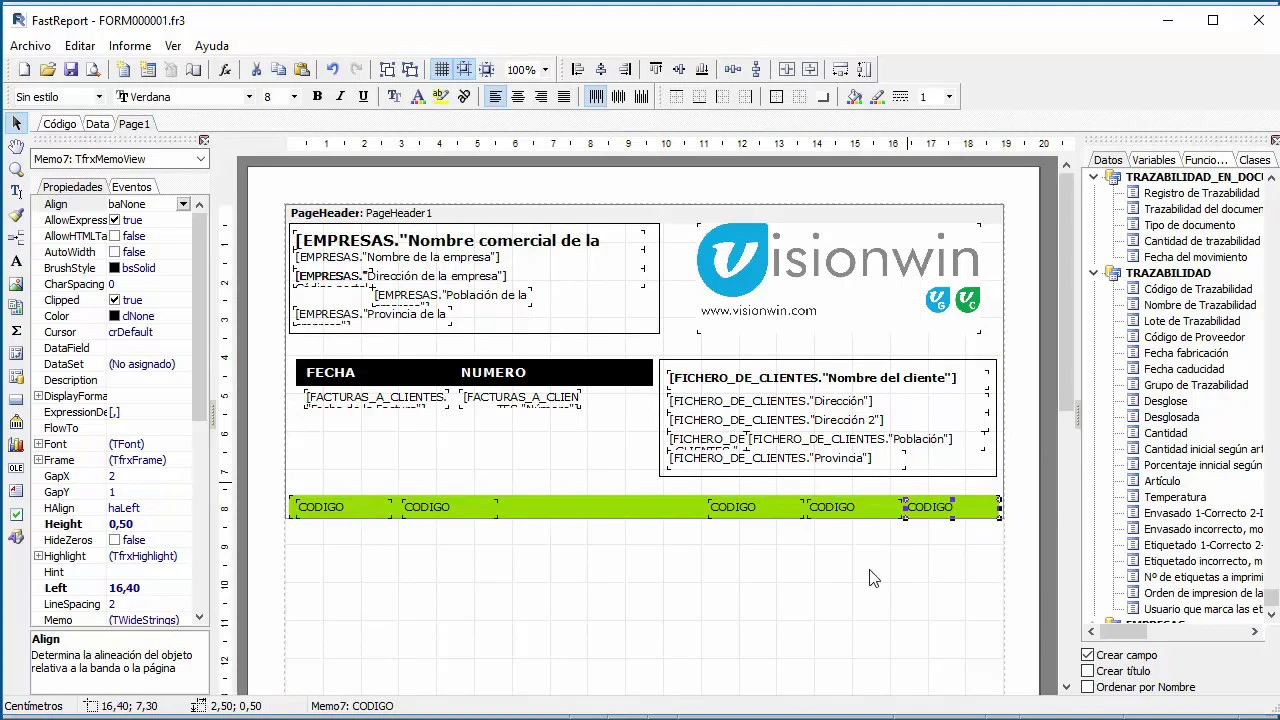Select Fecha caducidad field in tree
This screenshot has width=1280, height=720.
(1184, 369)
